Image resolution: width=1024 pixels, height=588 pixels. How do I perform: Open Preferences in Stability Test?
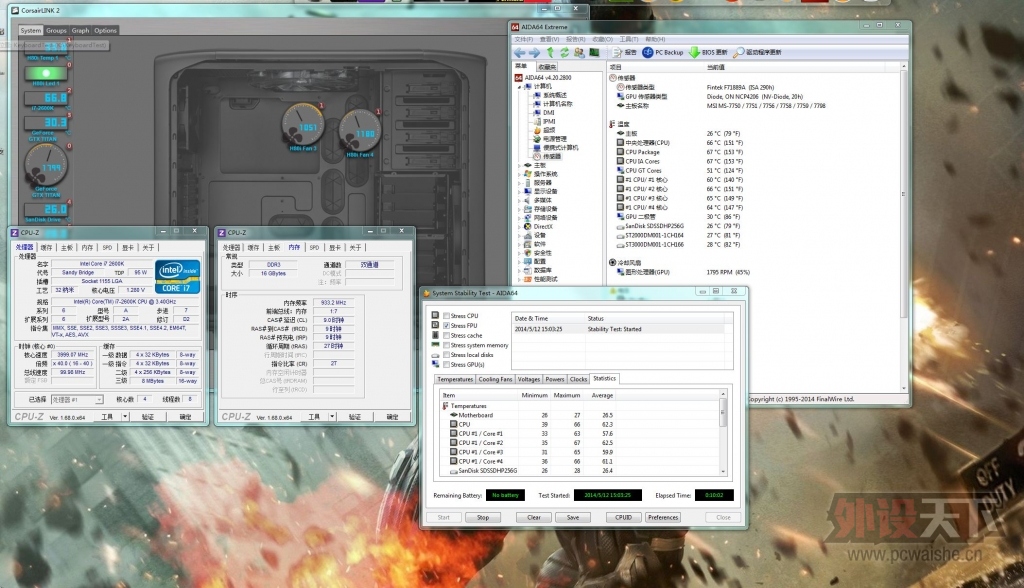pos(663,517)
